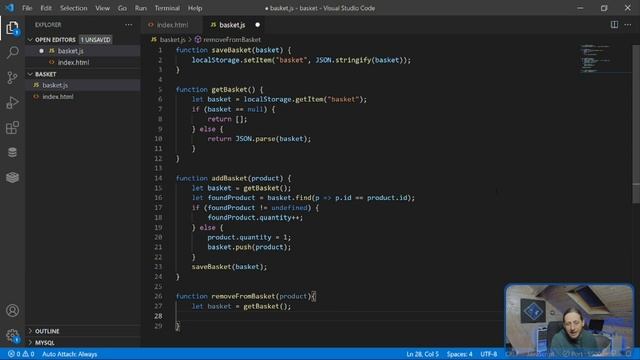Open the Run menu
This screenshot has height=360, width=640.
pos(140,8)
